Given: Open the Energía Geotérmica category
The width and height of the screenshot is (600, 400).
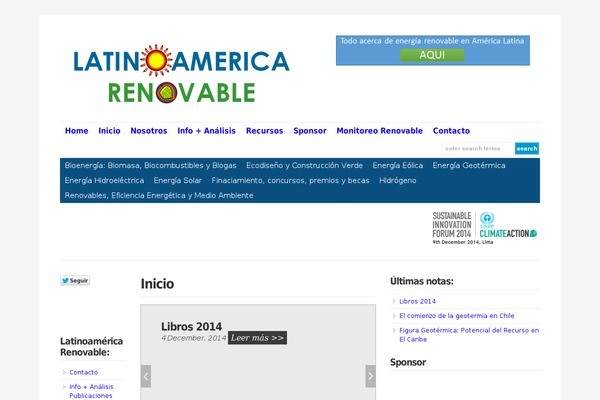Looking at the screenshot, I should coord(469,165).
